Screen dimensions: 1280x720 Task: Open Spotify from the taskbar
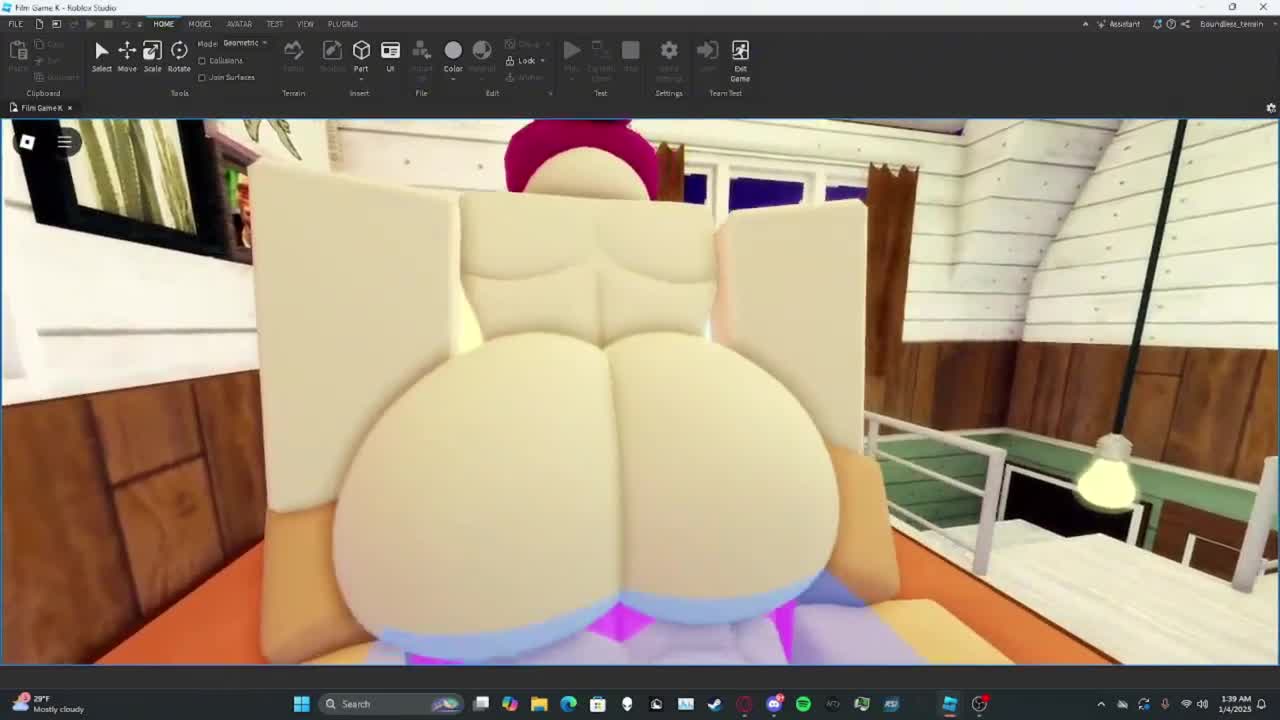803,704
